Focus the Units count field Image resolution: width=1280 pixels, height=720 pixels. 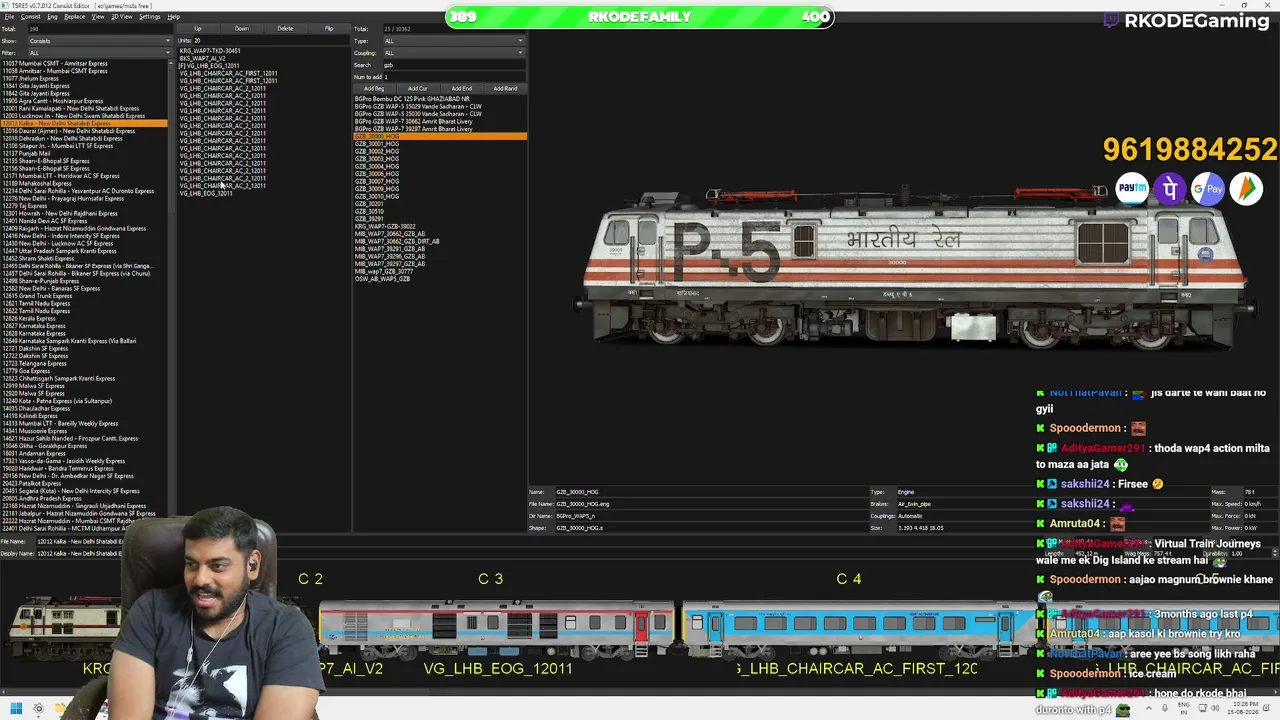[270, 41]
